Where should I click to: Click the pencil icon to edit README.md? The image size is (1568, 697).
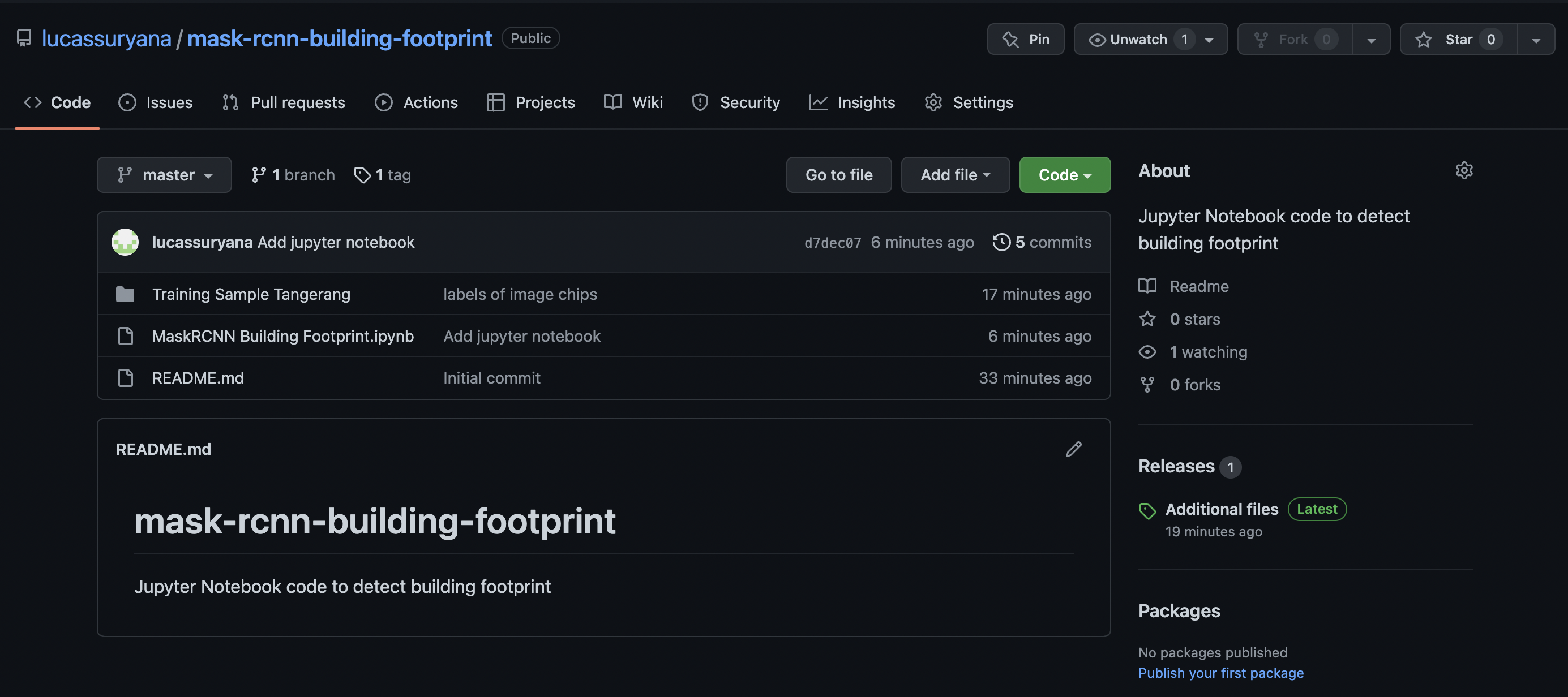pos(1074,449)
